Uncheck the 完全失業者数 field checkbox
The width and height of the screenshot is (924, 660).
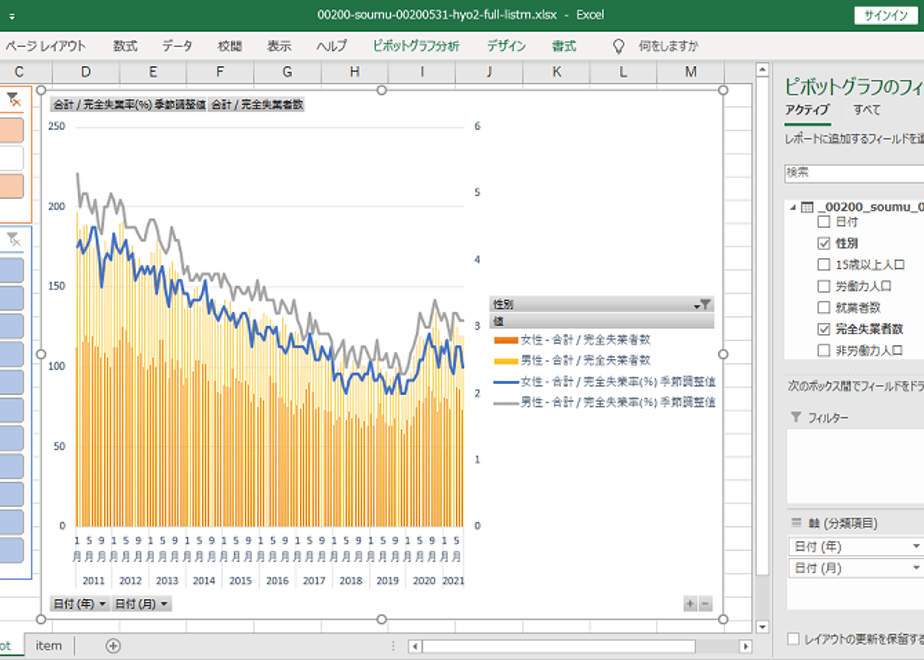click(824, 329)
